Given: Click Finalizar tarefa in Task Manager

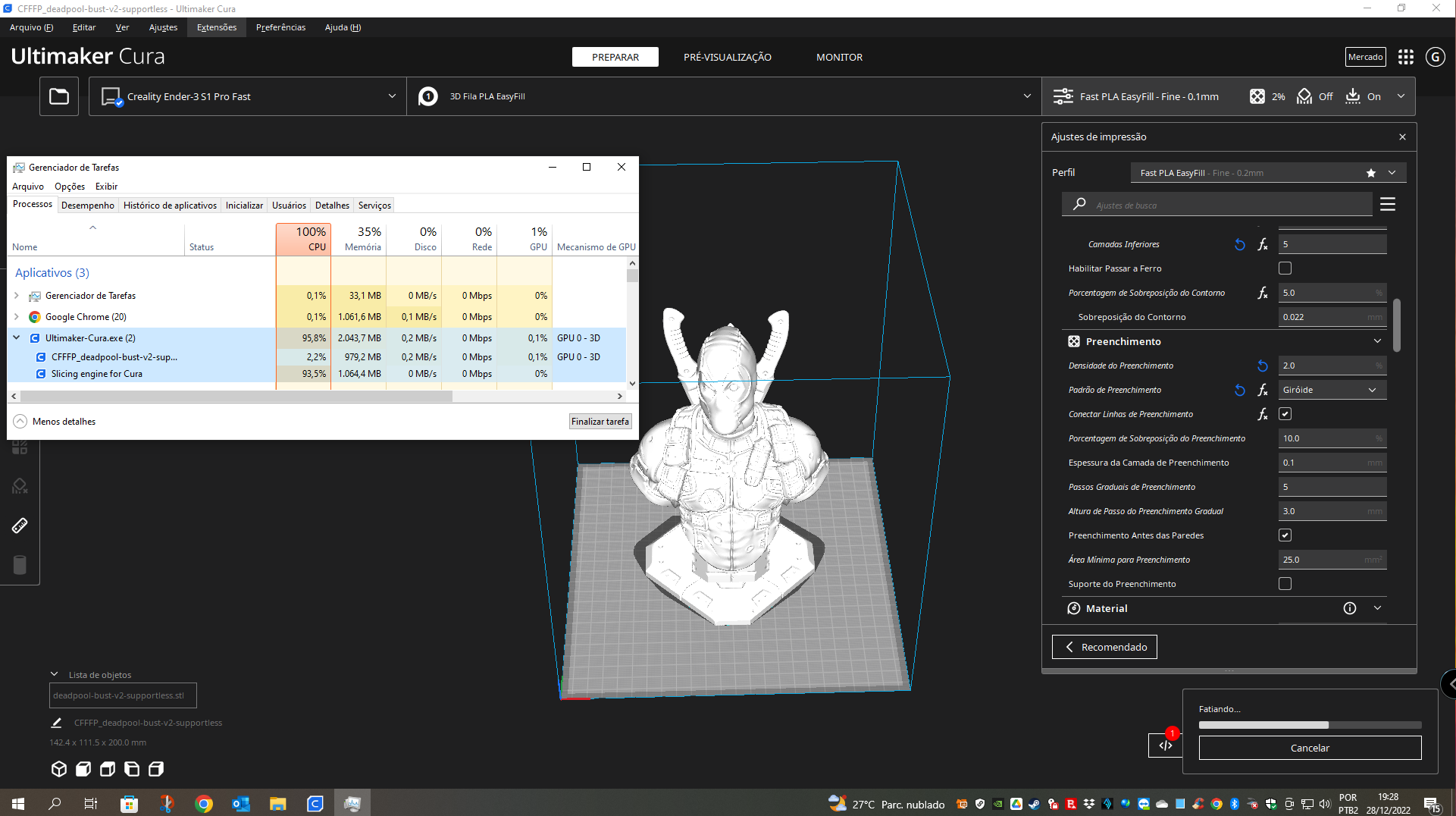Looking at the screenshot, I should point(600,421).
